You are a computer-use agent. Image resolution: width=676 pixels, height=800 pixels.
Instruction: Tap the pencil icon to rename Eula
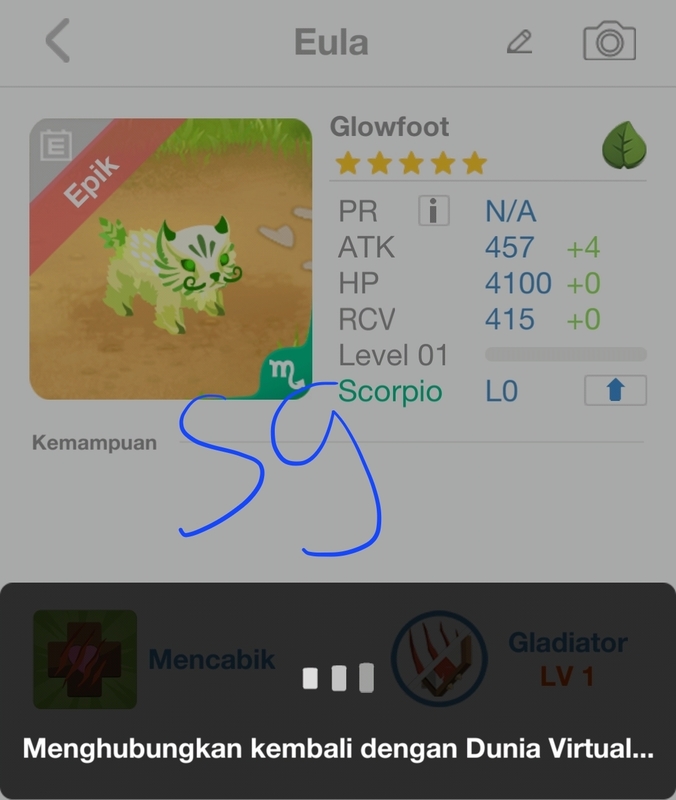click(x=519, y=42)
